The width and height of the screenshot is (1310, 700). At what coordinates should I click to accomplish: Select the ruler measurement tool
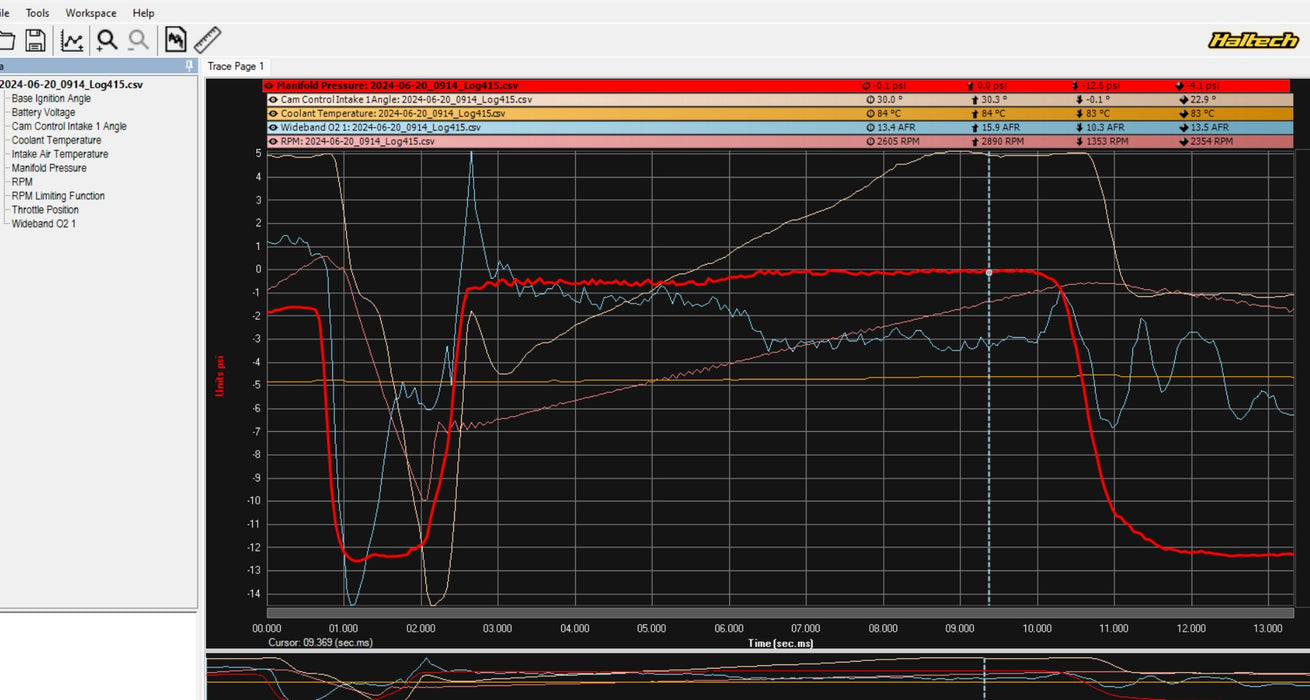208,40
